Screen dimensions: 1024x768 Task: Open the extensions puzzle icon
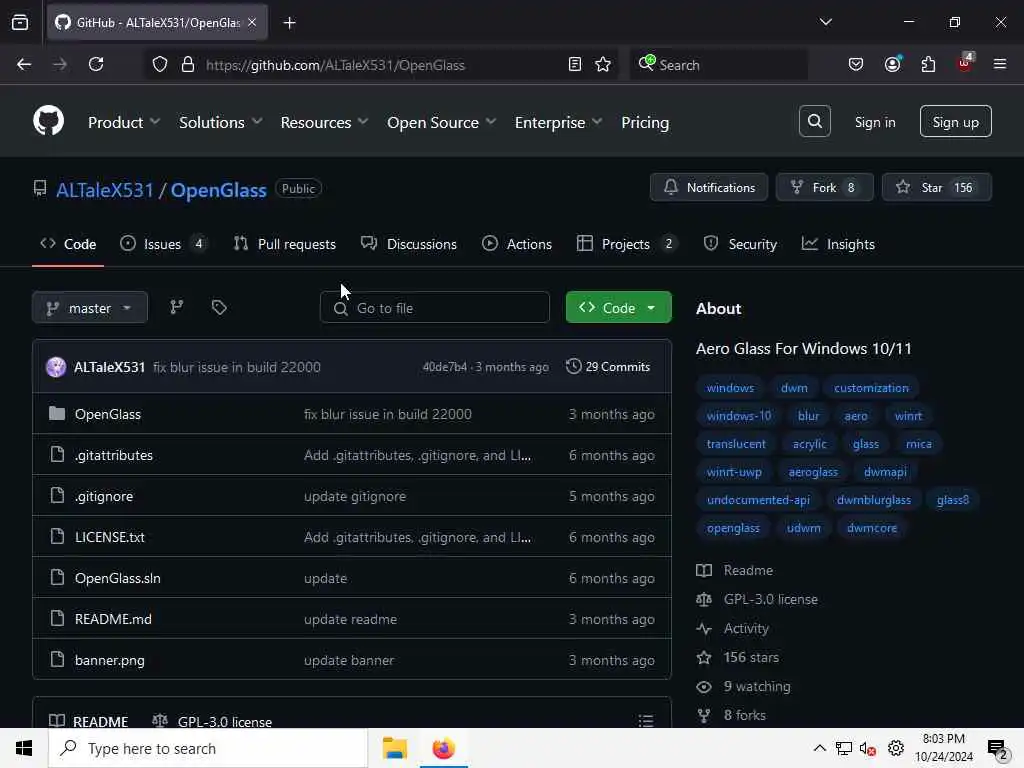pos(928,64)
